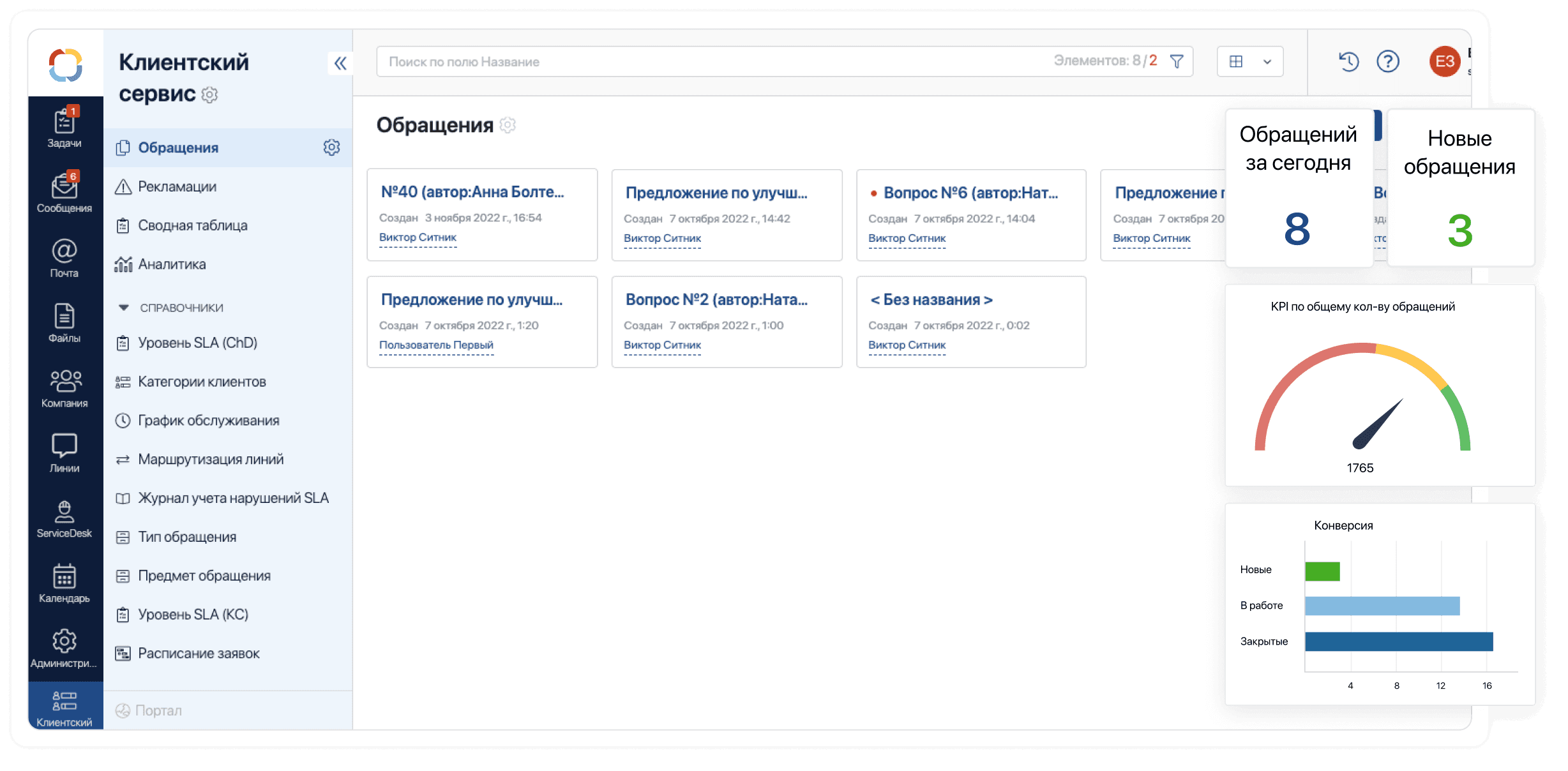Click the Портал link at sidebar bottom
The image size is (1568, 771).
pyautogui.click(x=149, y=710)
